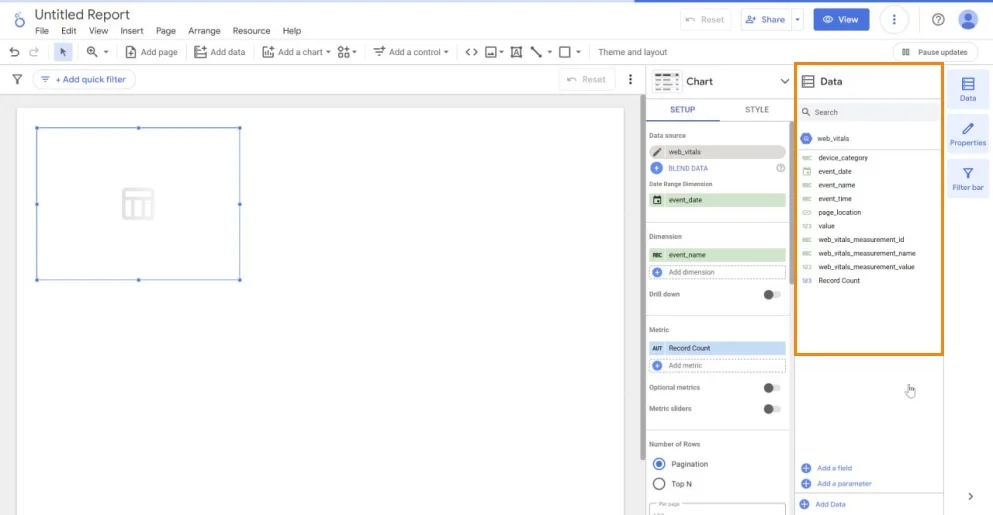Image resolution: width=993 pixels, height=515 pixels.
Task: Open the help icon
Action: [x=938, y=20]
